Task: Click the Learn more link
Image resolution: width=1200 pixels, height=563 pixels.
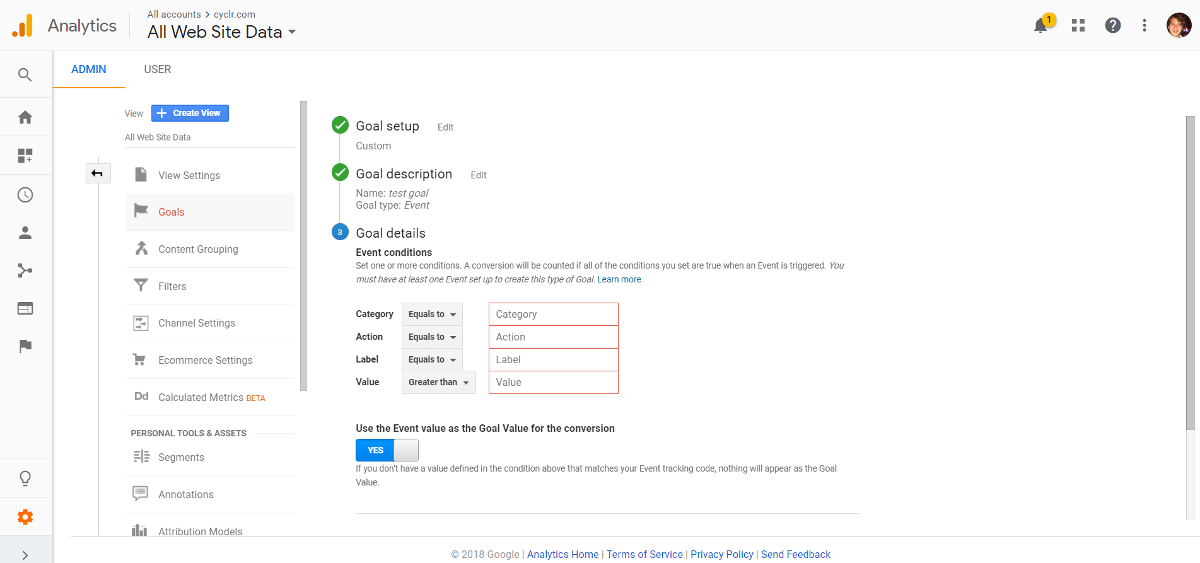Action: (x=619, y=279)
